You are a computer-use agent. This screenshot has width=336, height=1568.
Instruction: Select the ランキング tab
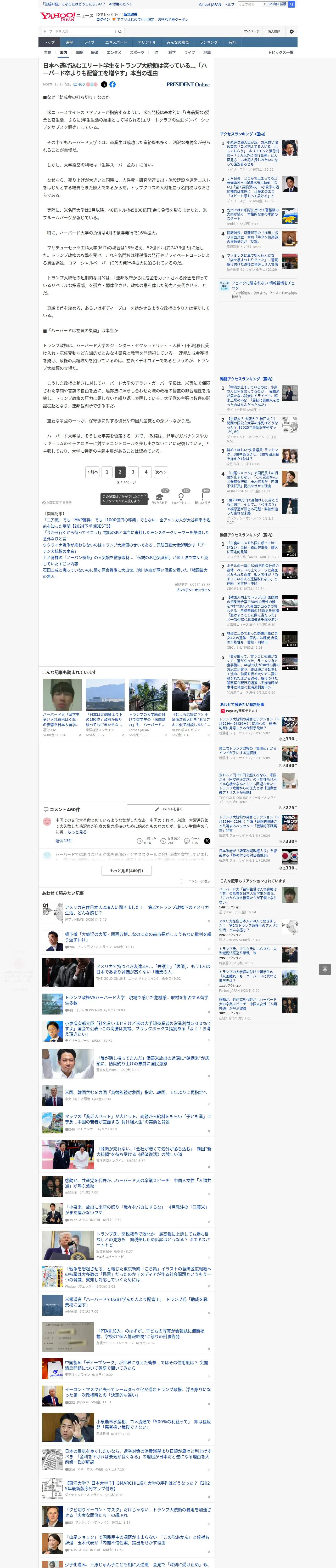(x=209, y=43)
